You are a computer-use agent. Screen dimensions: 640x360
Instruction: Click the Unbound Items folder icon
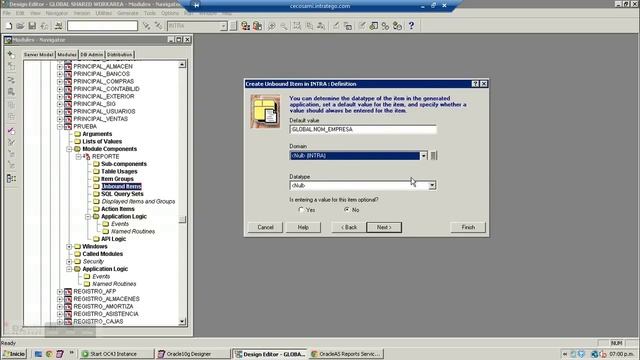96,187
